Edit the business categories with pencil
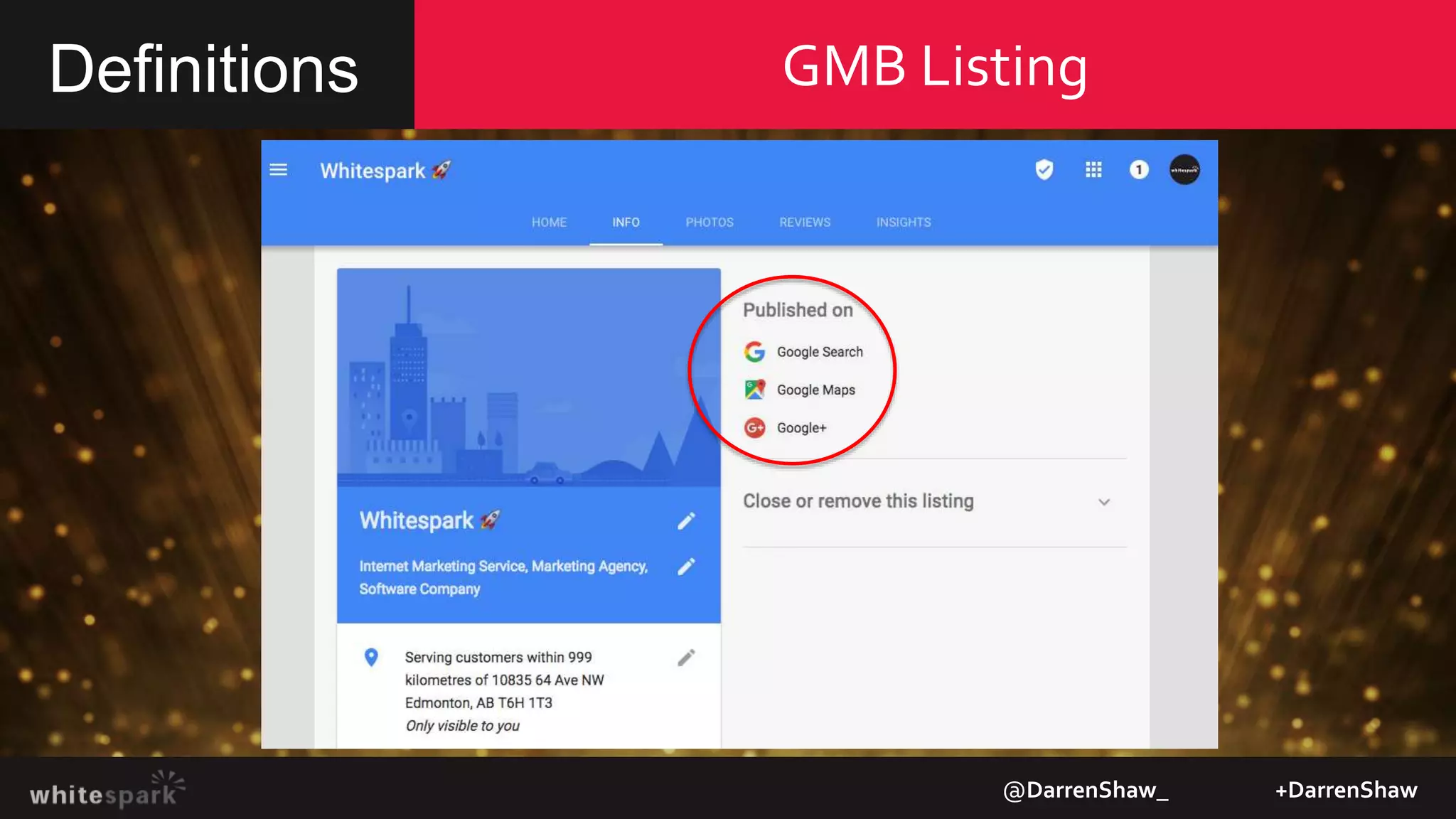This screenshot has height=819, width=1456. [686, 567]
